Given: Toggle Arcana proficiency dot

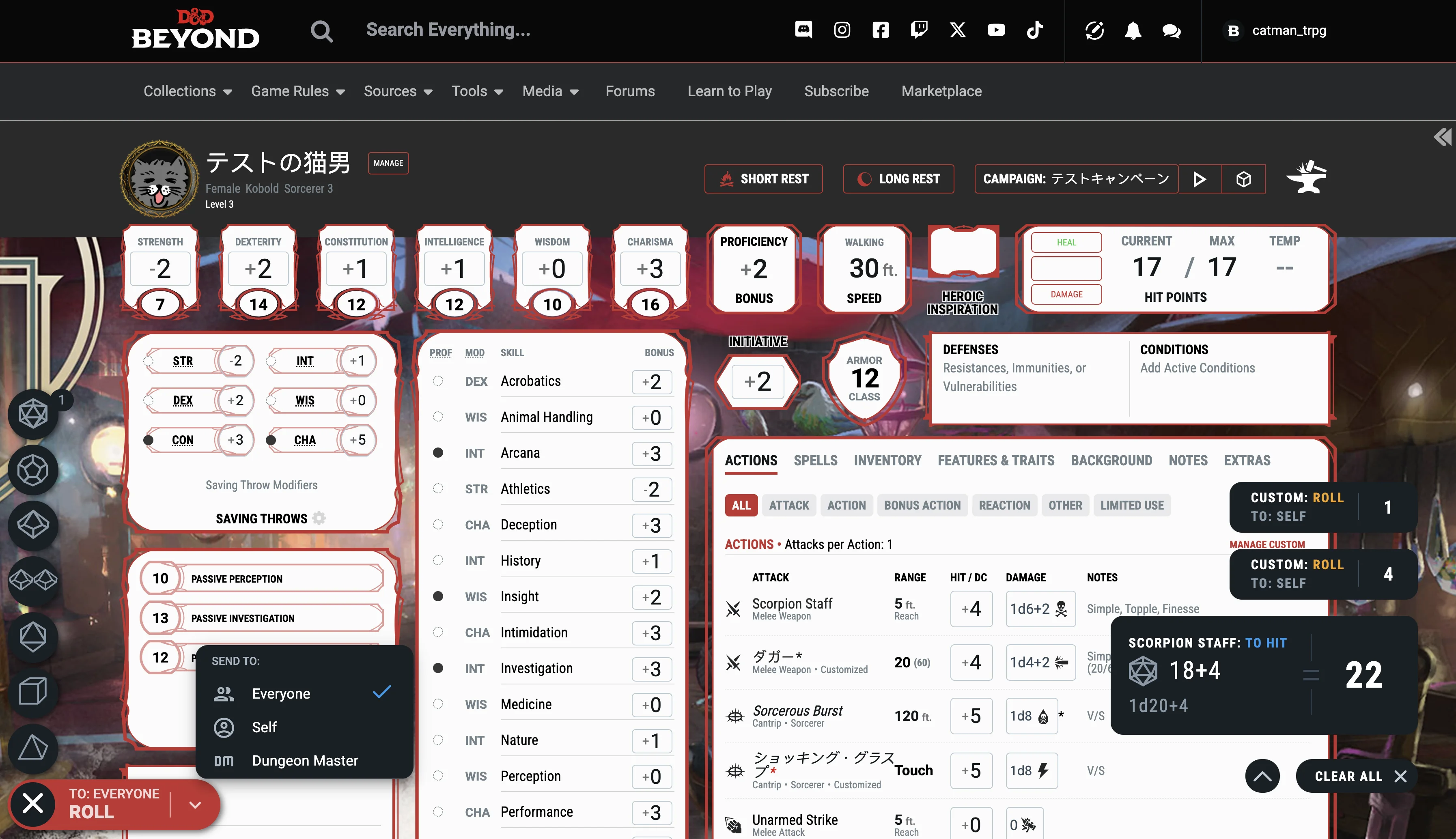Looking at the screenshot, I should click(x=438, y=453).
